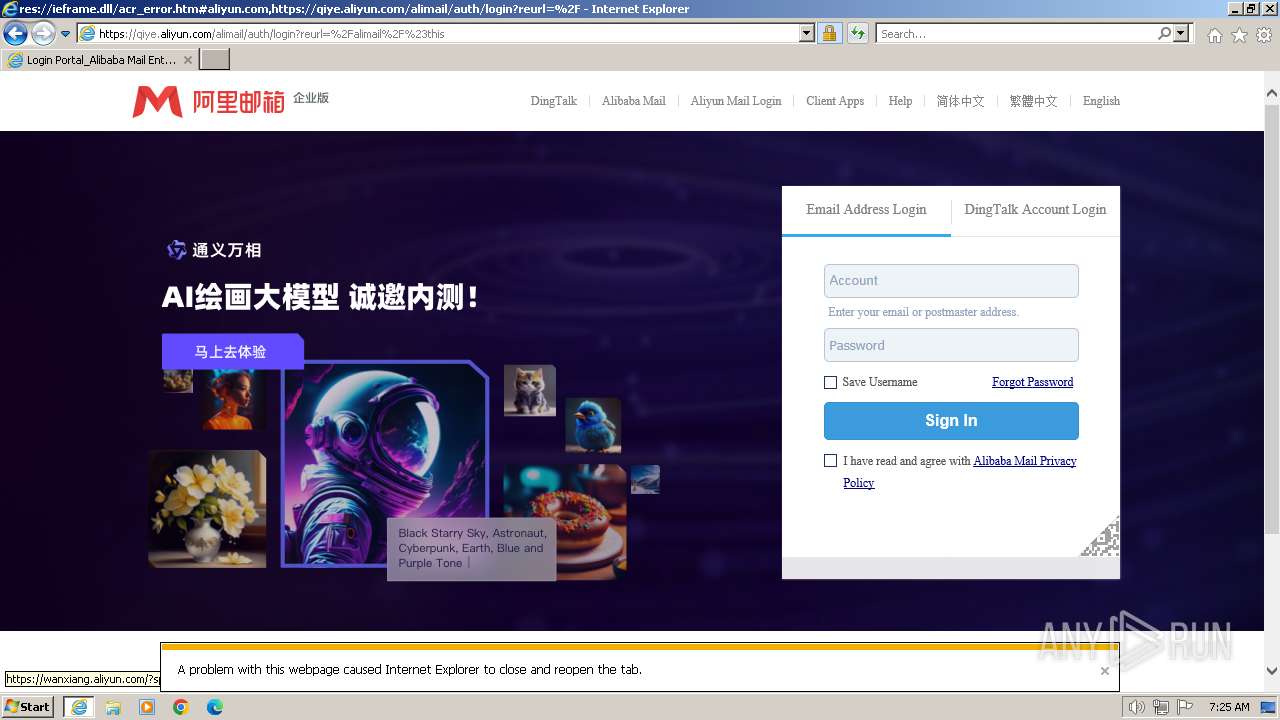Switch language to 简体中文
This screenshot has width=1280, height=720.
tap(960, 101)
